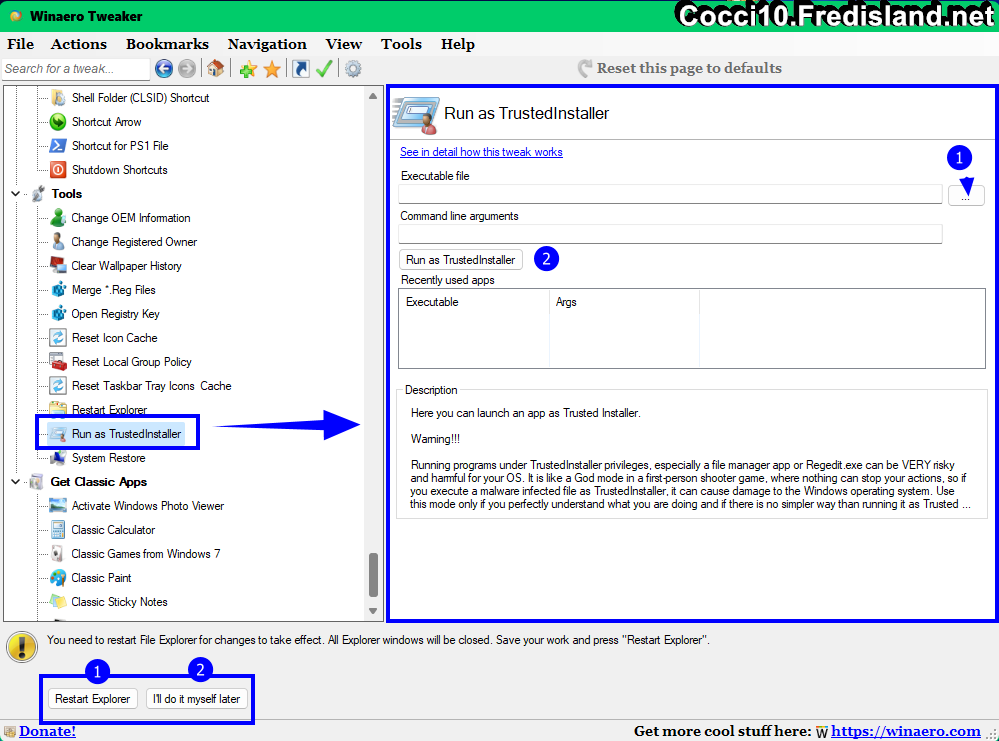999x741 pixels.
Task: Open the Tools menu
Action: [x=401, y=44]
